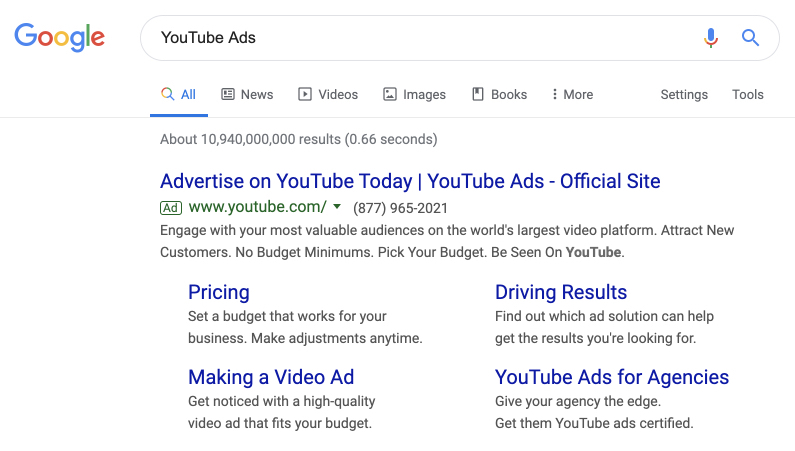The width and height of the screenshot is (795, 451).
Task: Click the search box containing YouTube Ads
Action: 459,38
